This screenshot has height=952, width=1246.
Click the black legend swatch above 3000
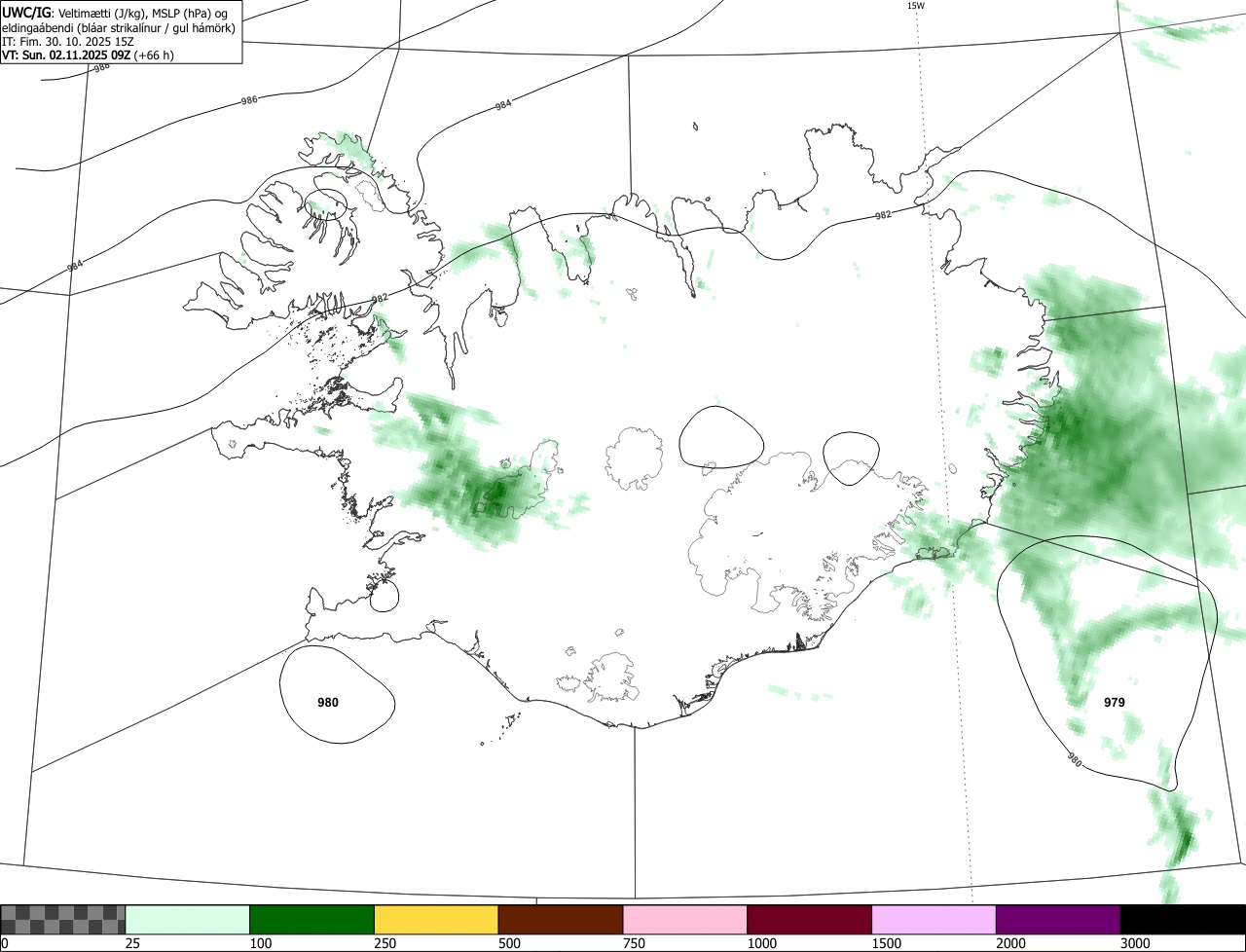1183,919
